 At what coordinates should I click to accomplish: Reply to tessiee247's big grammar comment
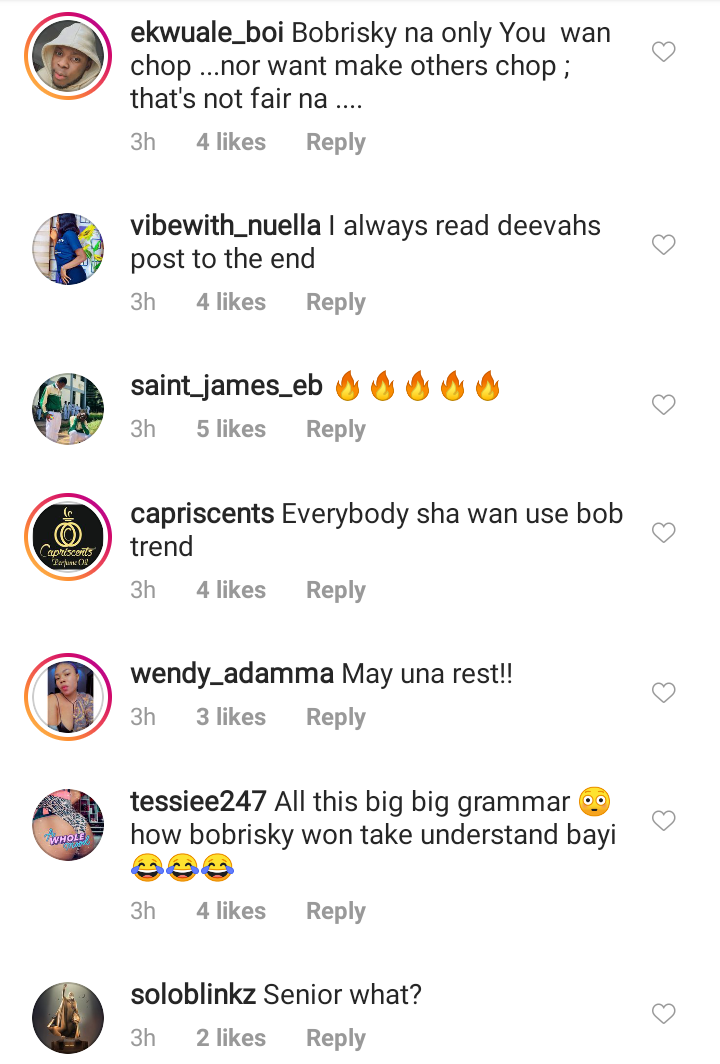click(336, 911)
